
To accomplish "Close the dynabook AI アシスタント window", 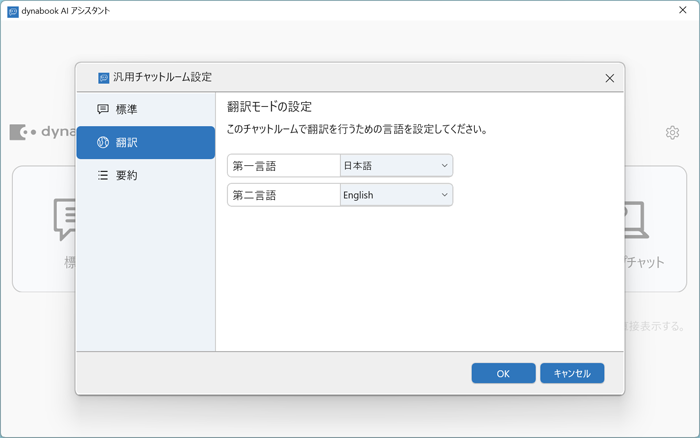I will pos(683,10).
